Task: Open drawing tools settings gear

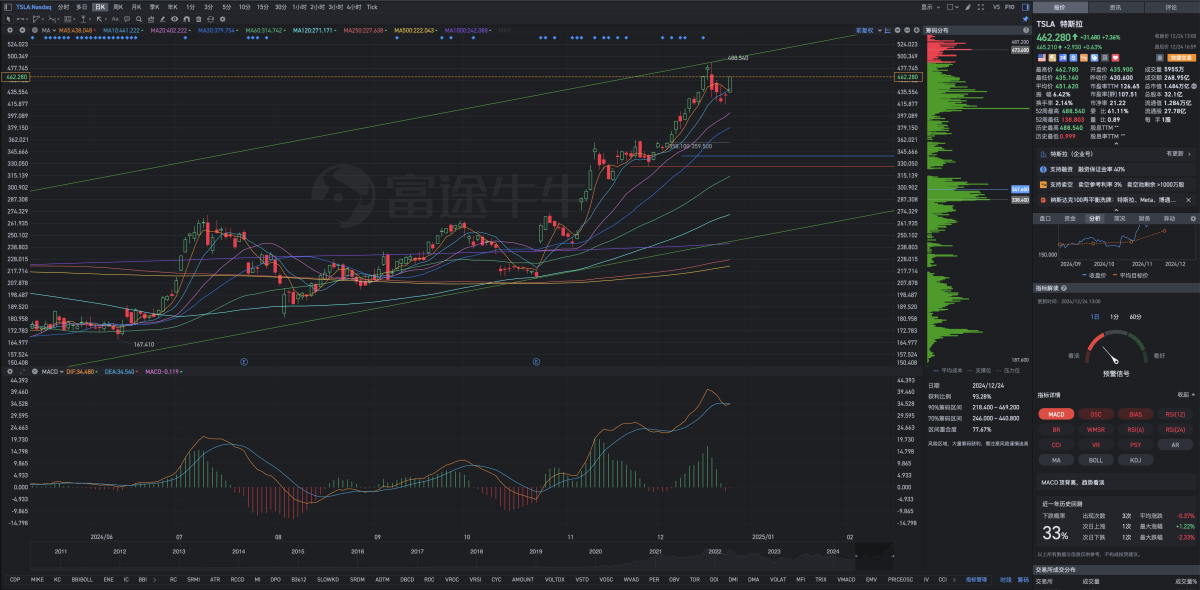Action: pyautogui.click(x=222, y=19)
